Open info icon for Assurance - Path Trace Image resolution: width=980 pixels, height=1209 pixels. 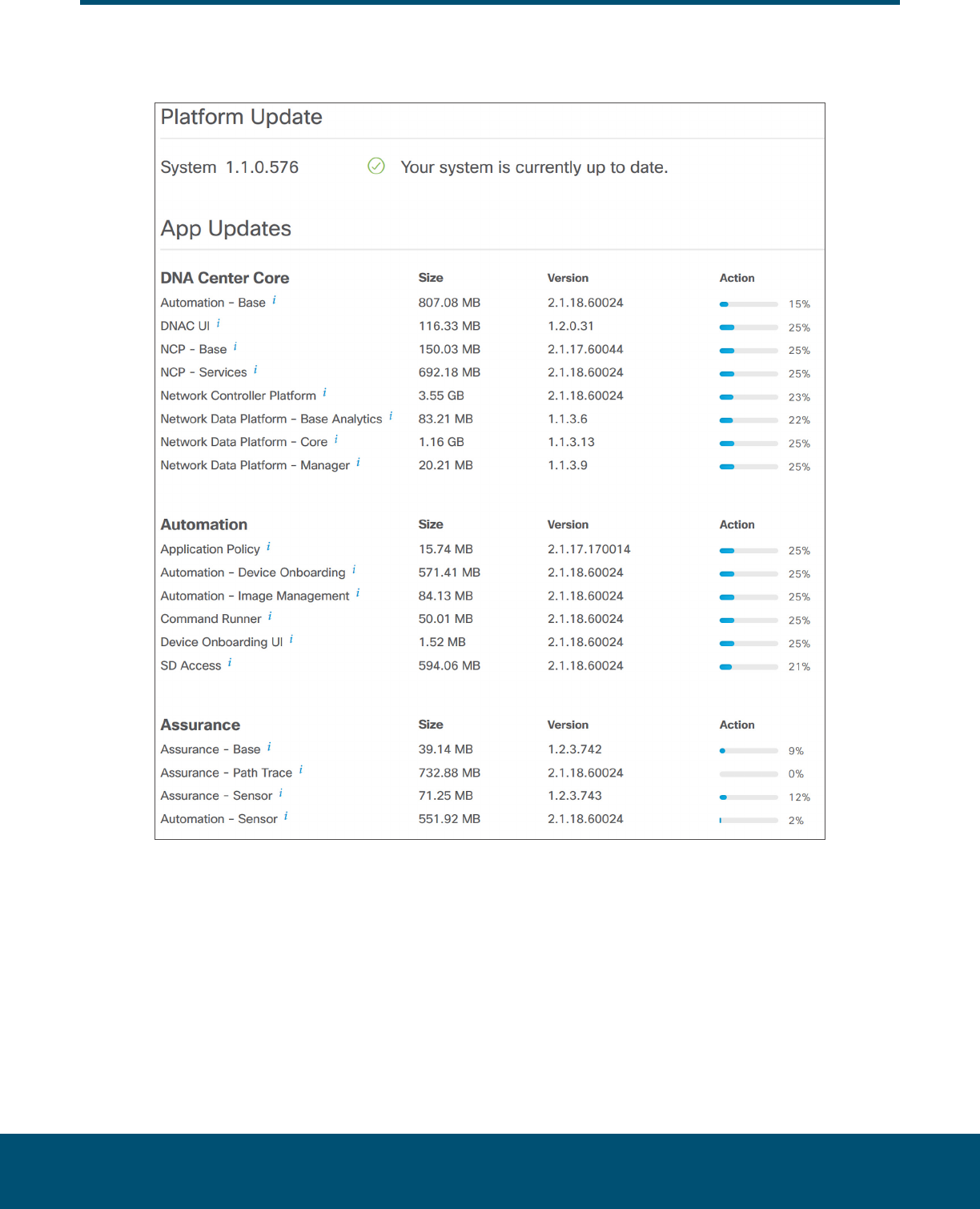tap(301, 770)
